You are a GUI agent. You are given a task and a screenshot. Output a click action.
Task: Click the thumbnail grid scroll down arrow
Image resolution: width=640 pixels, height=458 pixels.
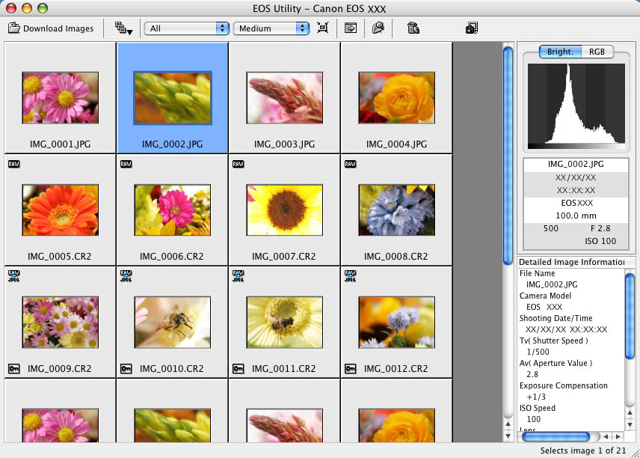coord(508,436)
